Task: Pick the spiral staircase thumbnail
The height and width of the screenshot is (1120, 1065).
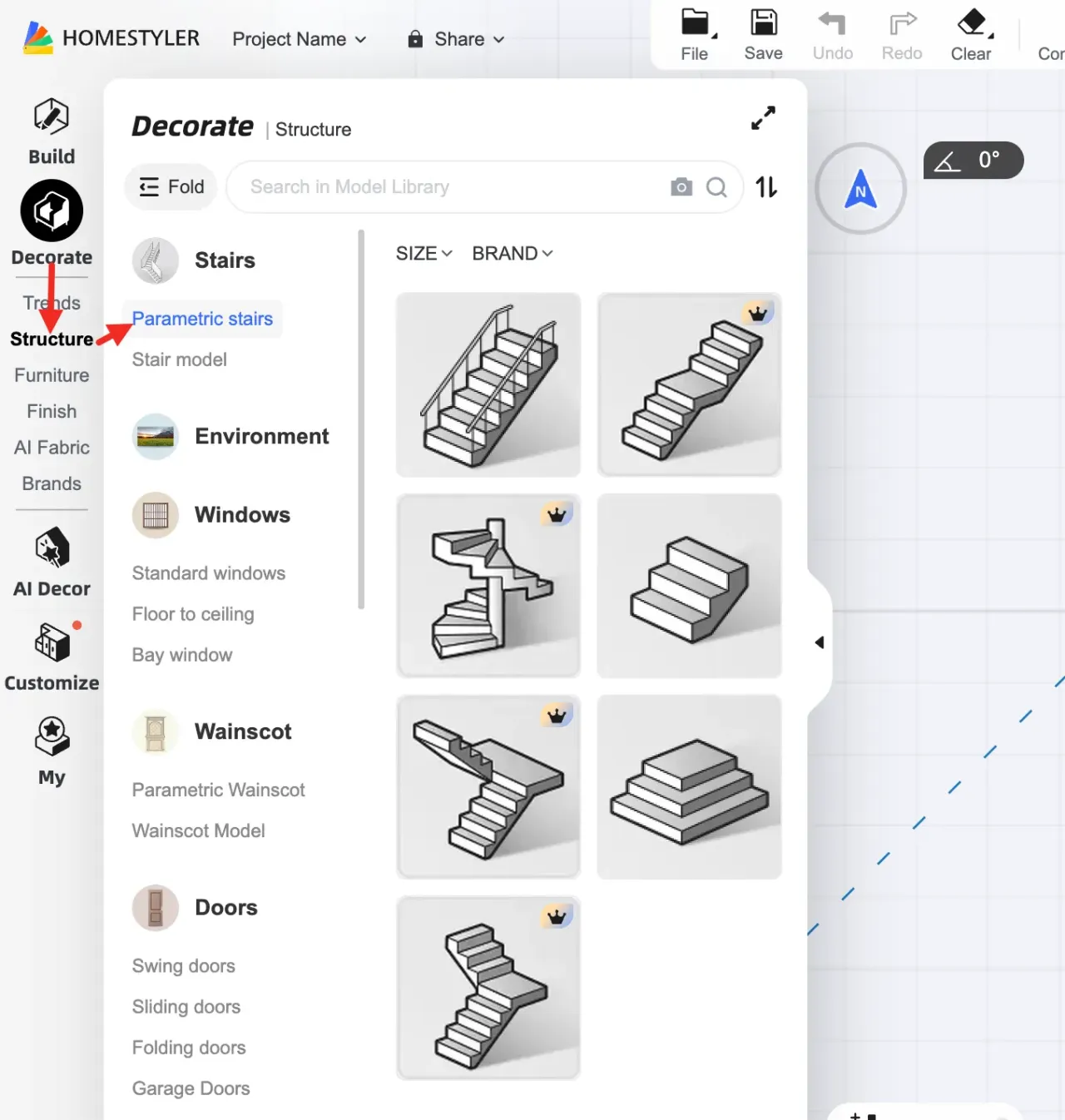Action: [x=488, y=586]
